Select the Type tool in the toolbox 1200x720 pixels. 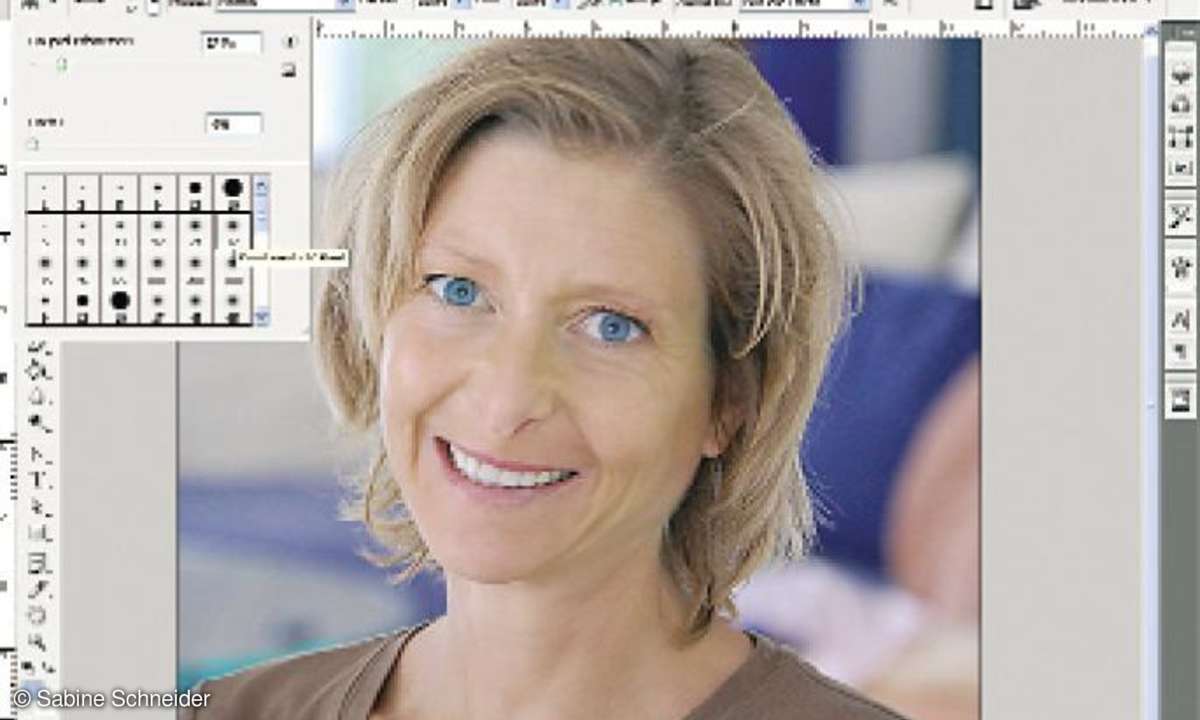40,479
